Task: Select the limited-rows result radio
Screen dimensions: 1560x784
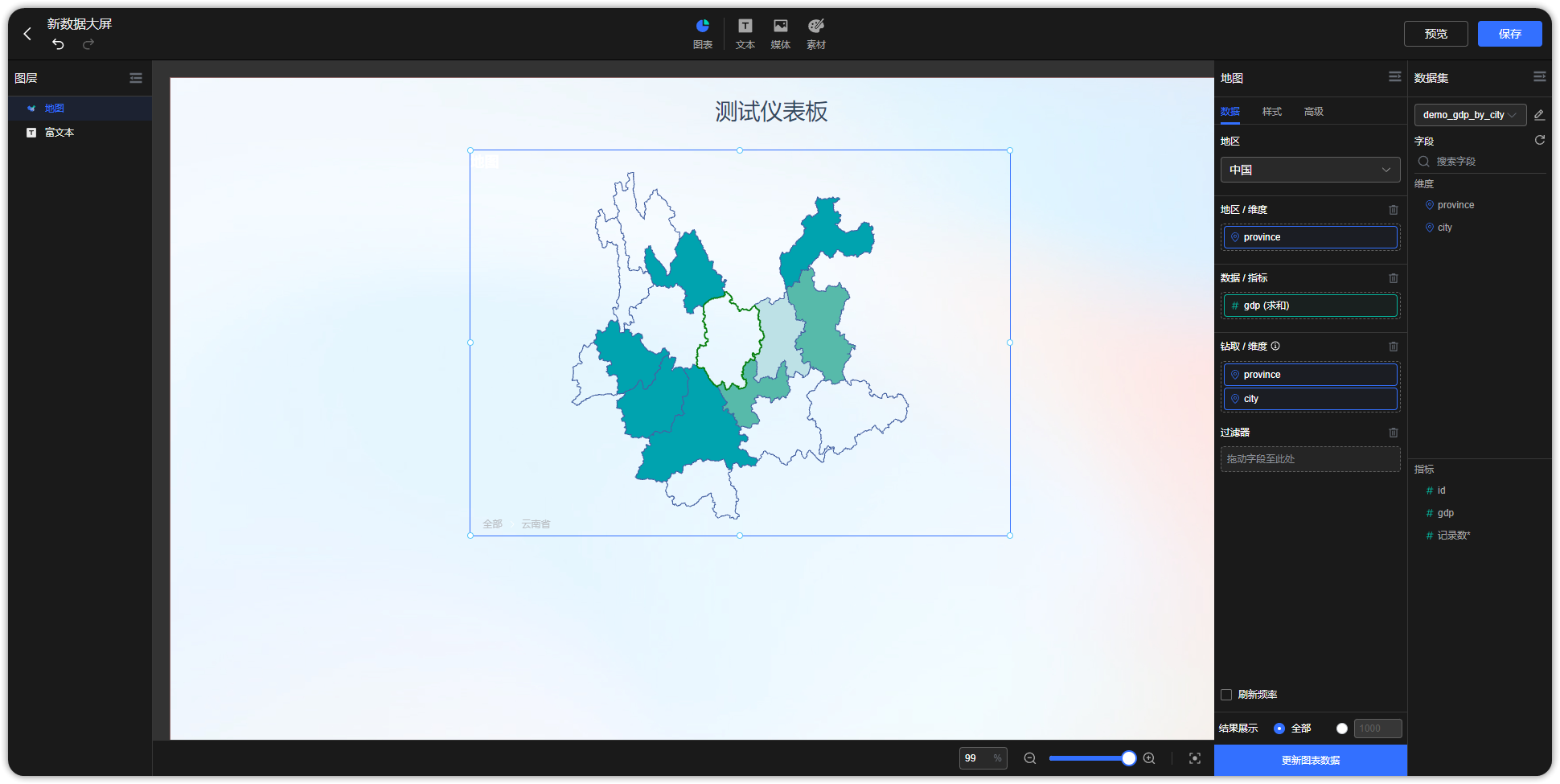Action: 1342,729
